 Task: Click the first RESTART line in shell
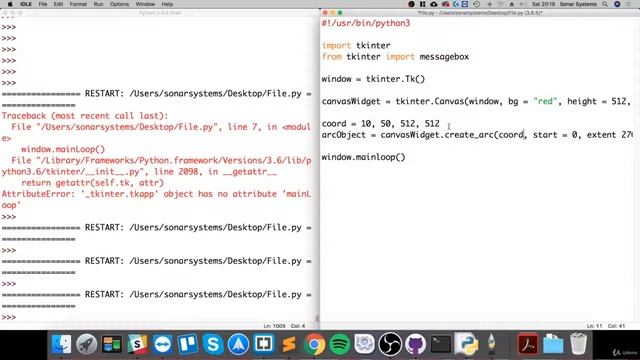pyautogui.click(x=156, y=99)
